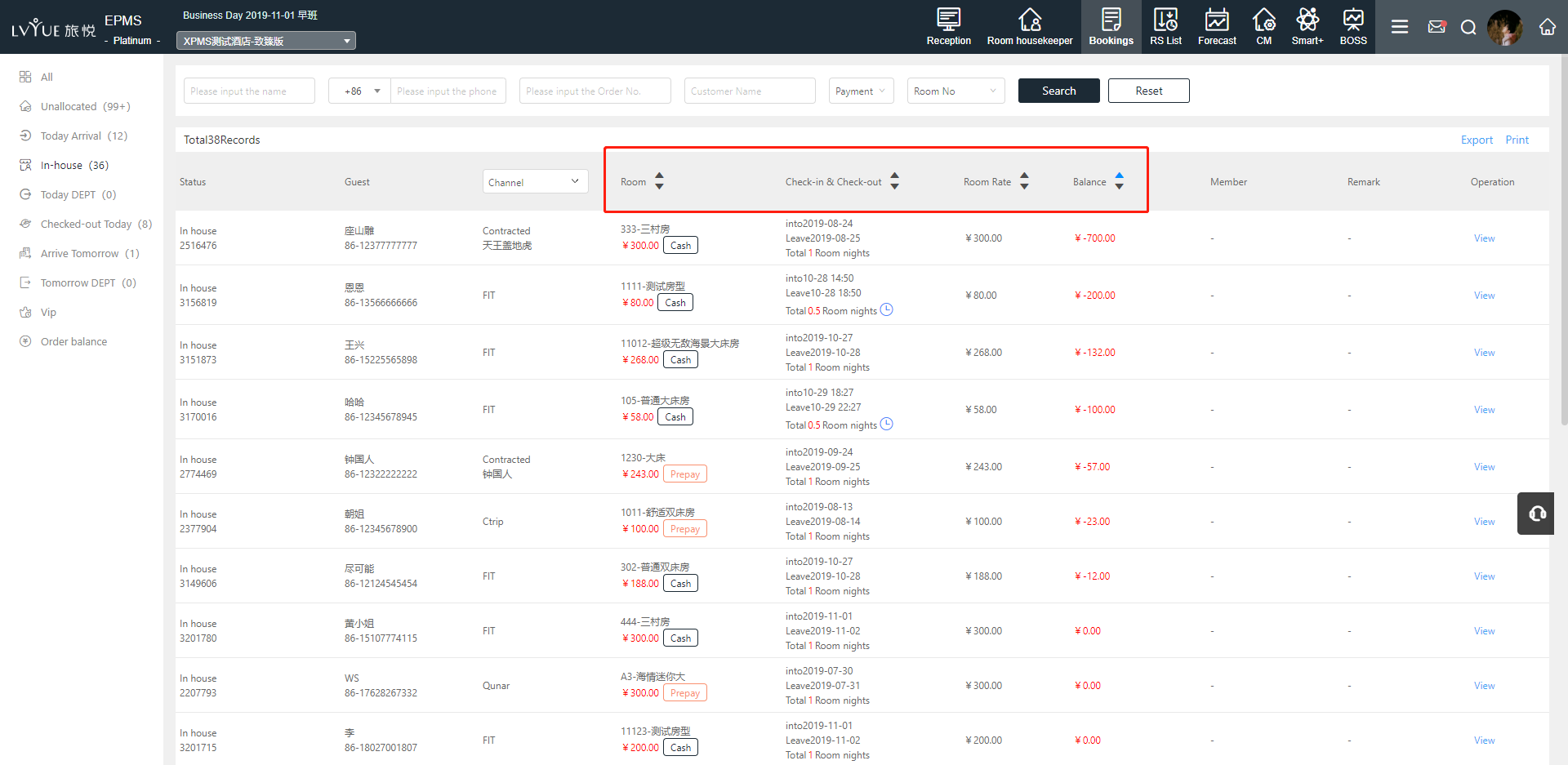Open the Forecast module
Viewport: 1568px width, 765px height.
1217,27
